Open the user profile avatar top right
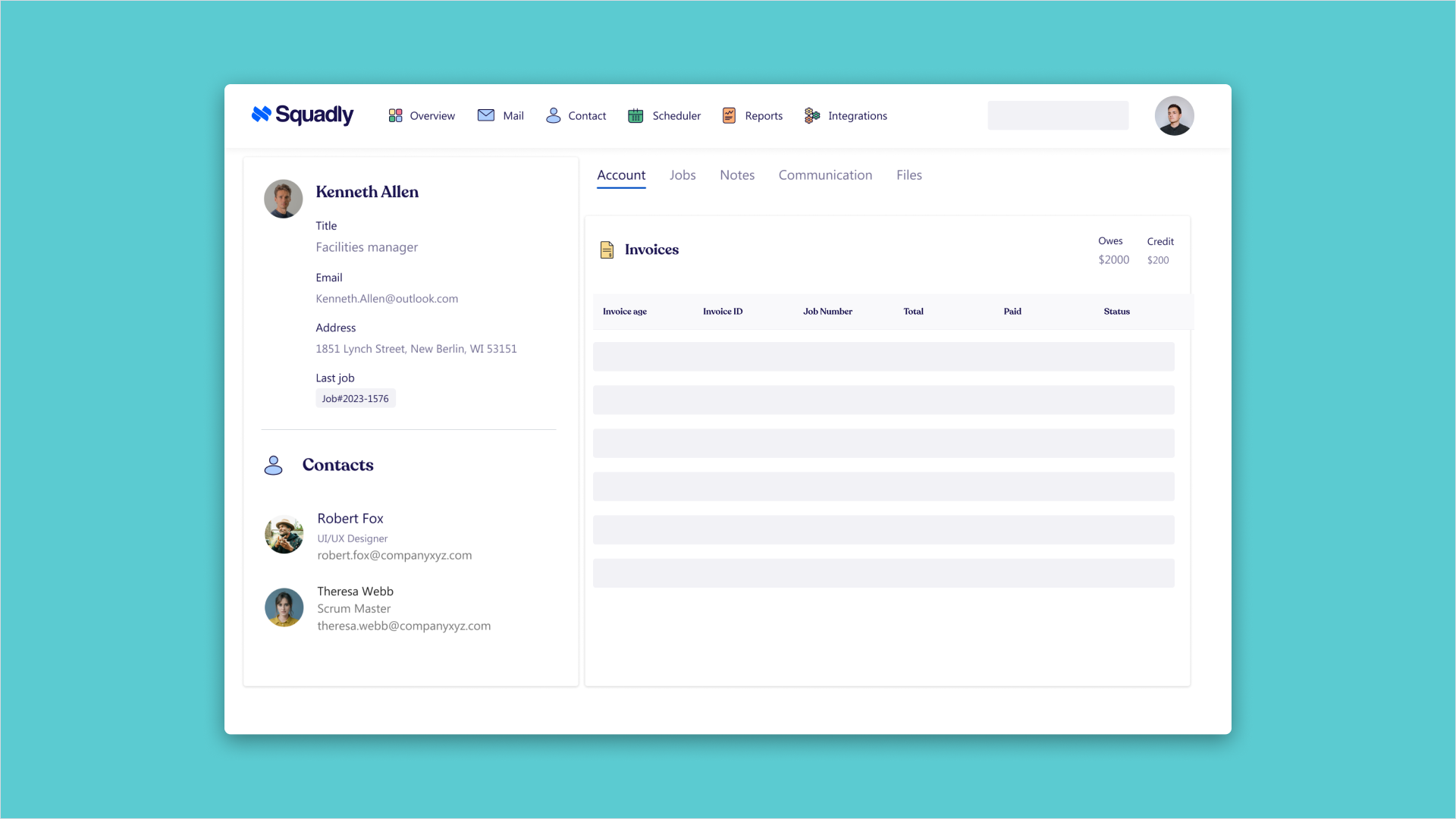 coord(1174,115)
